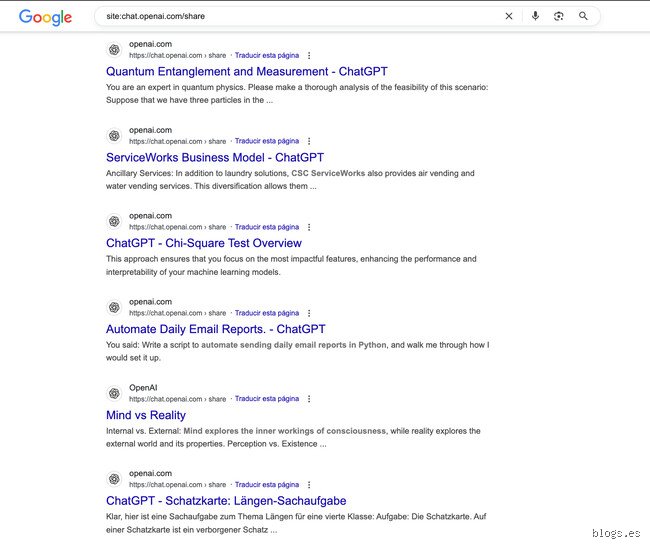
Task: Click snippet 'You said: Write a script to automate'
Action: point(298,351)
